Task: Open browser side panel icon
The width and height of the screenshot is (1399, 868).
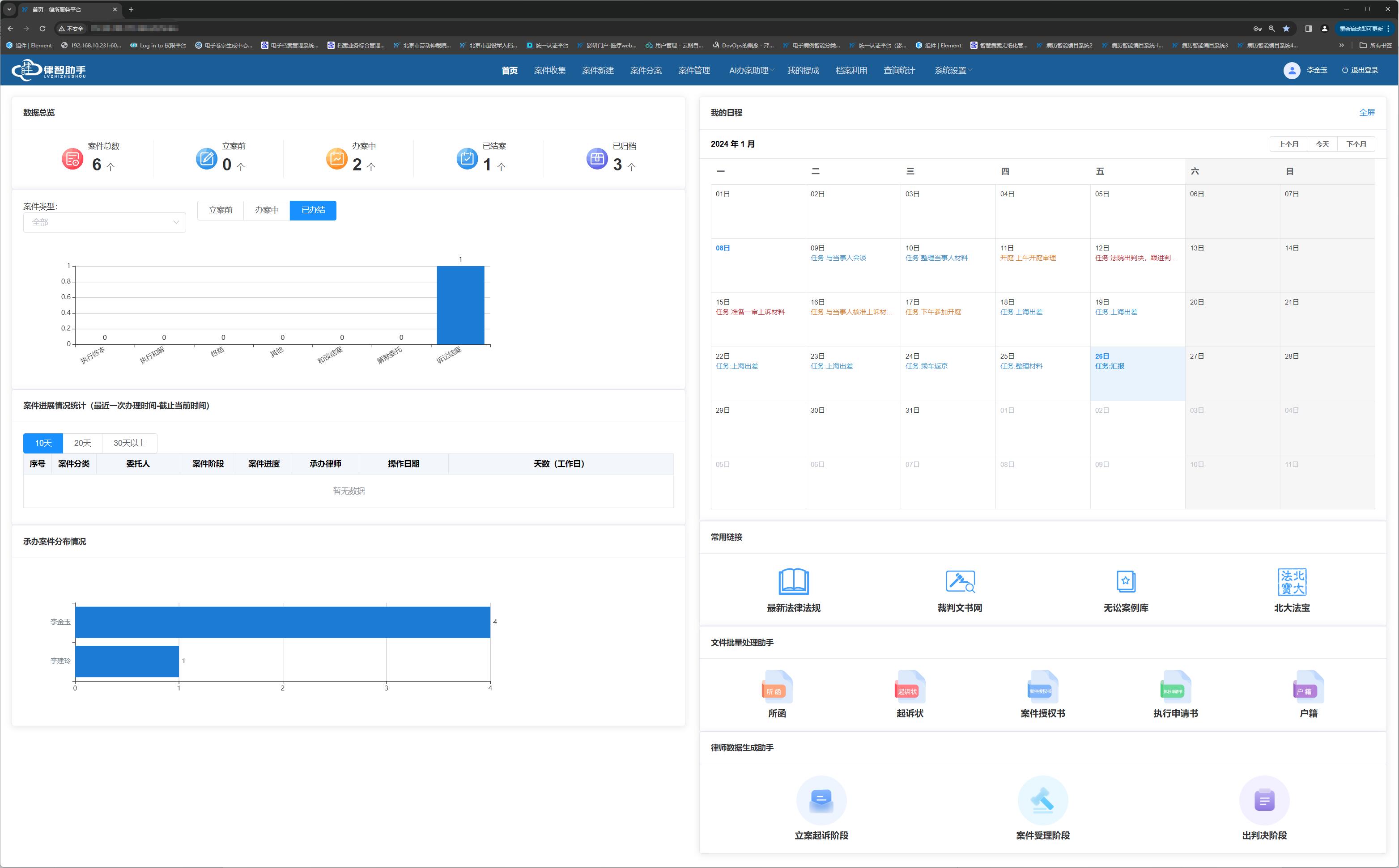Action: [1308, 28]
